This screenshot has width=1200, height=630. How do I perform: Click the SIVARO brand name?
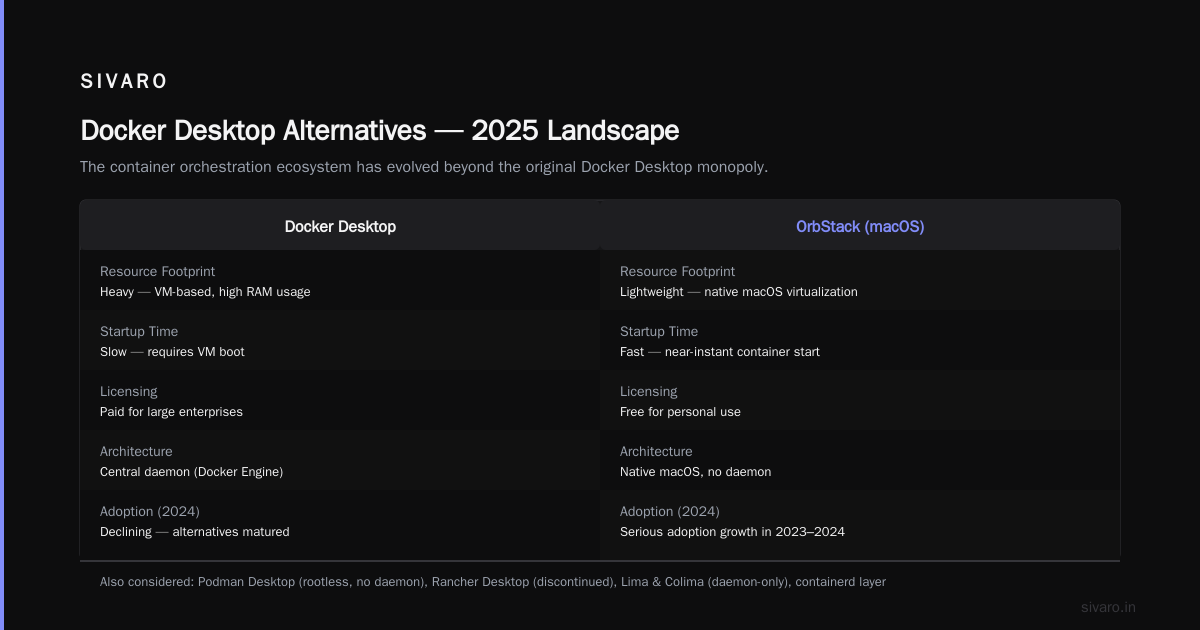pyautogui.click(x=123, y=82)
